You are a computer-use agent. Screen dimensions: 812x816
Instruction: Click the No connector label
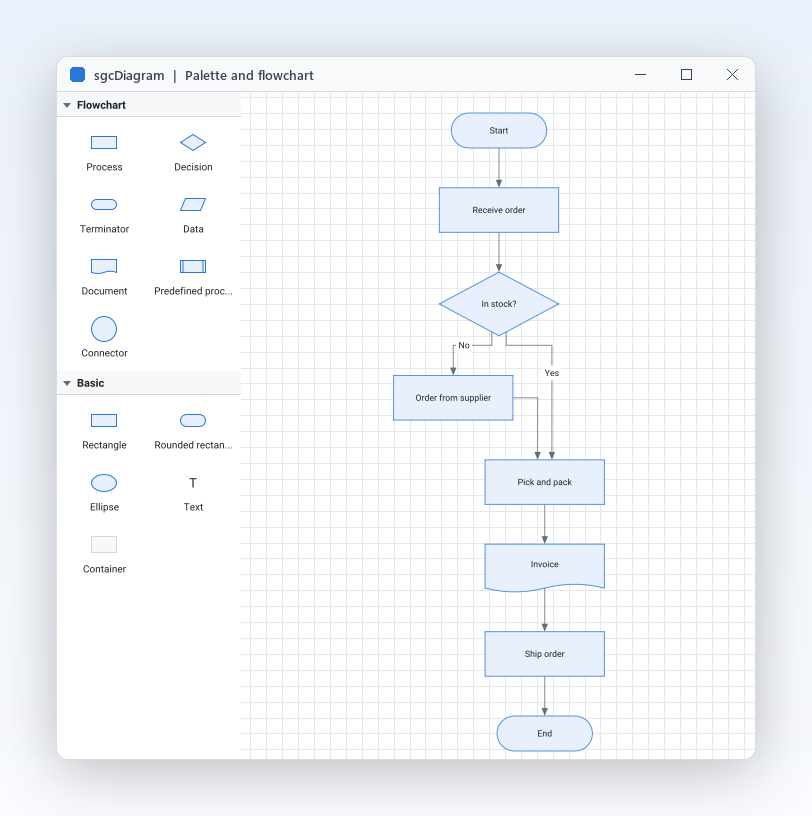[x=464, y=345]
